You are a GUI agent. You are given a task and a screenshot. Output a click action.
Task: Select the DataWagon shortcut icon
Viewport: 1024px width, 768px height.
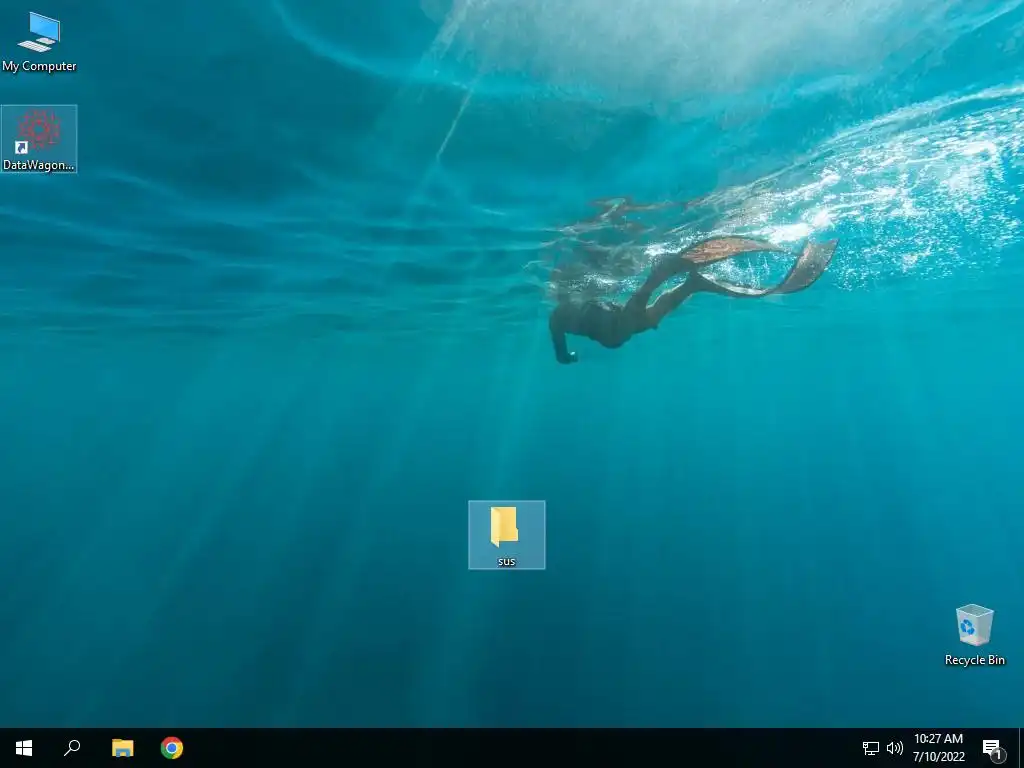coord(39,139)
